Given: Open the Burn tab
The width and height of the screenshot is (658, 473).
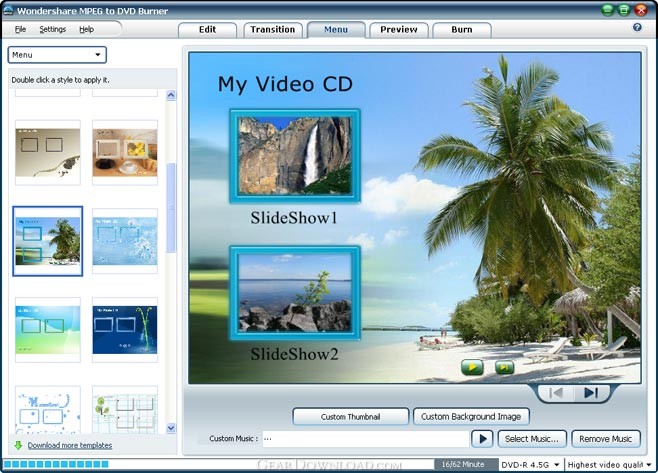Looking at the screenshot, I should tap(462, 30).
